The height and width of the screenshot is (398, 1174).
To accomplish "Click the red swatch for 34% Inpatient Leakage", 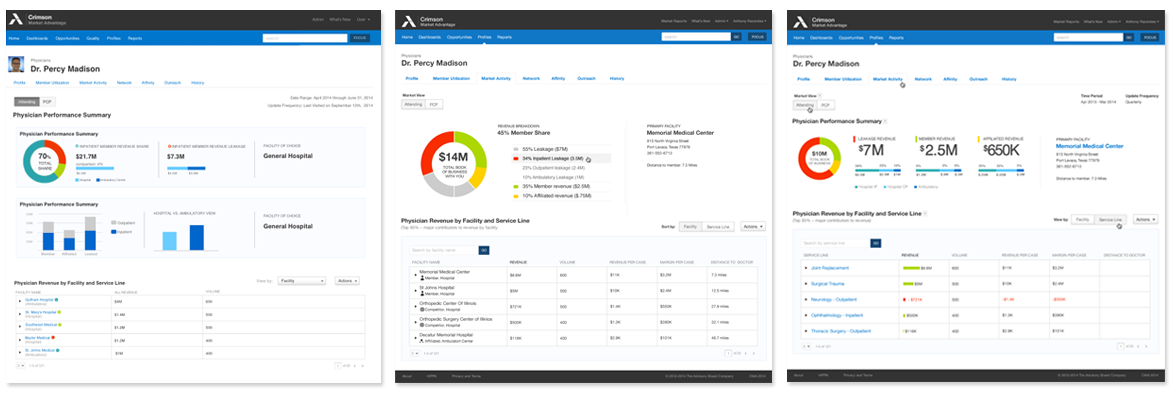I will (x=516, y=159).
